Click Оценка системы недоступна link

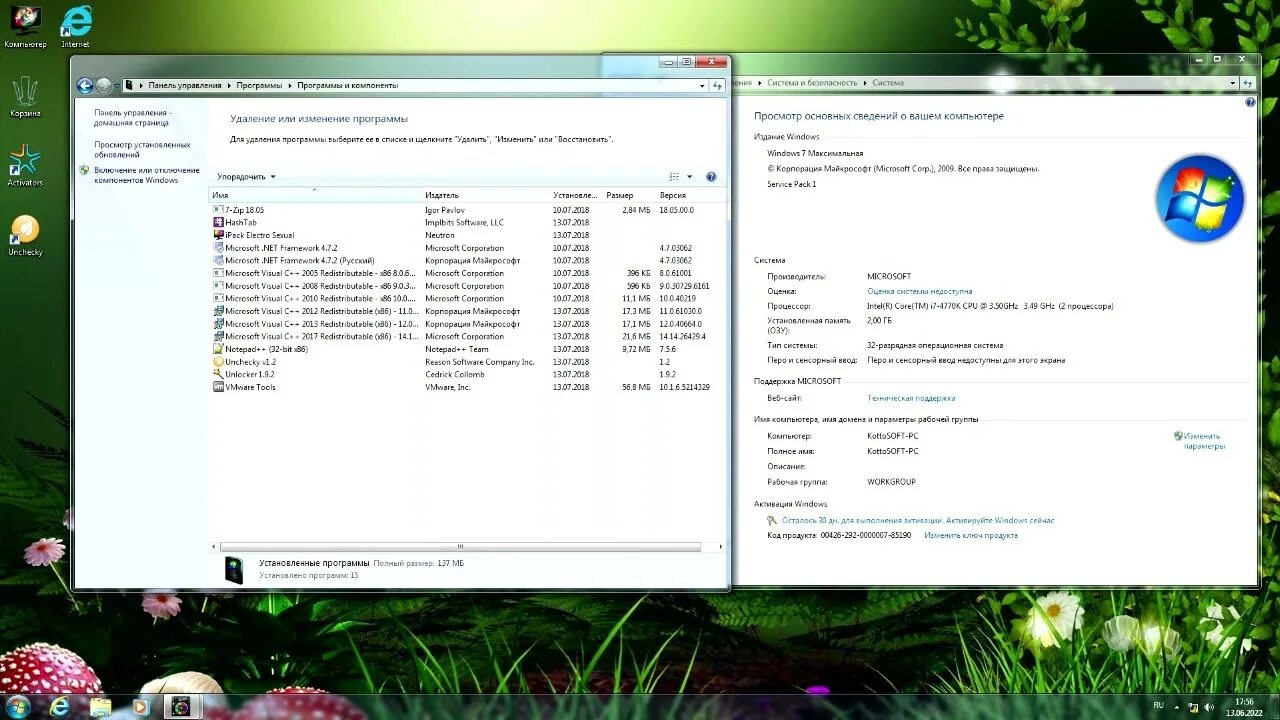coord(920,291)
